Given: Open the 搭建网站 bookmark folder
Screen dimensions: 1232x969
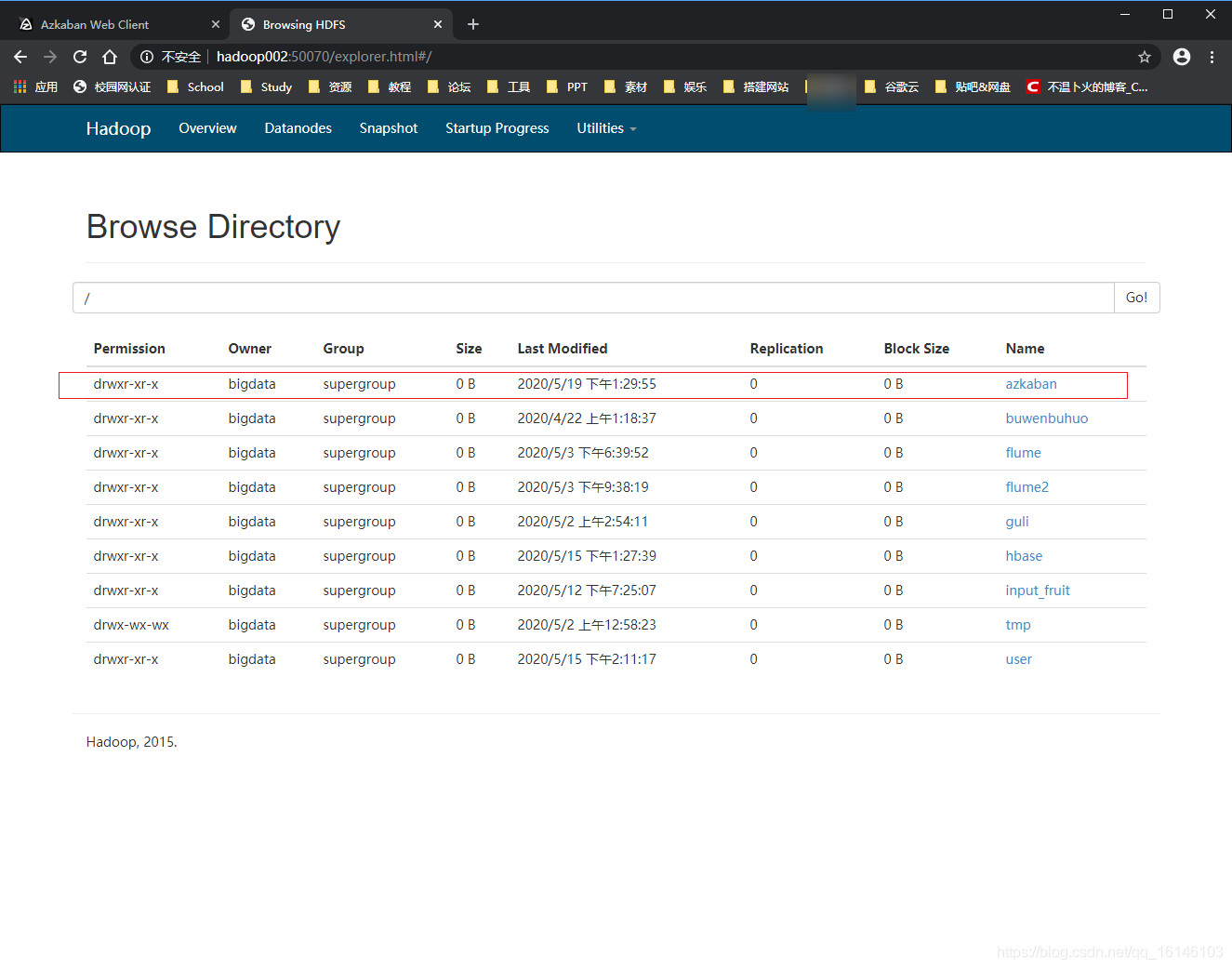Looking at the screenshot, I should 756,86.
